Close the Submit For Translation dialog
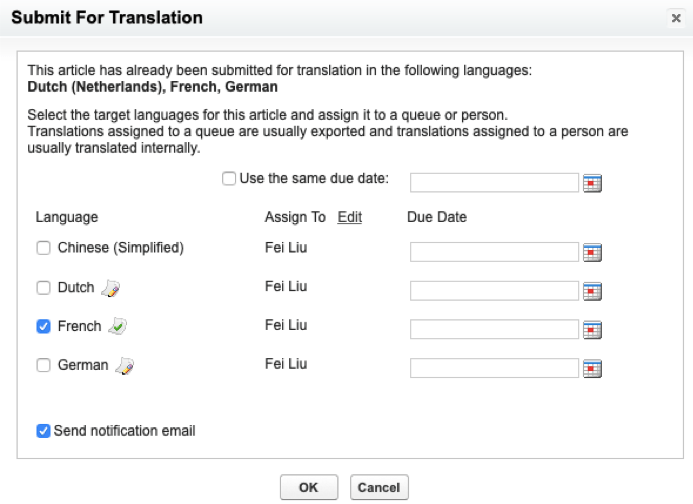The image size is (693, 504). click(676, 18)
